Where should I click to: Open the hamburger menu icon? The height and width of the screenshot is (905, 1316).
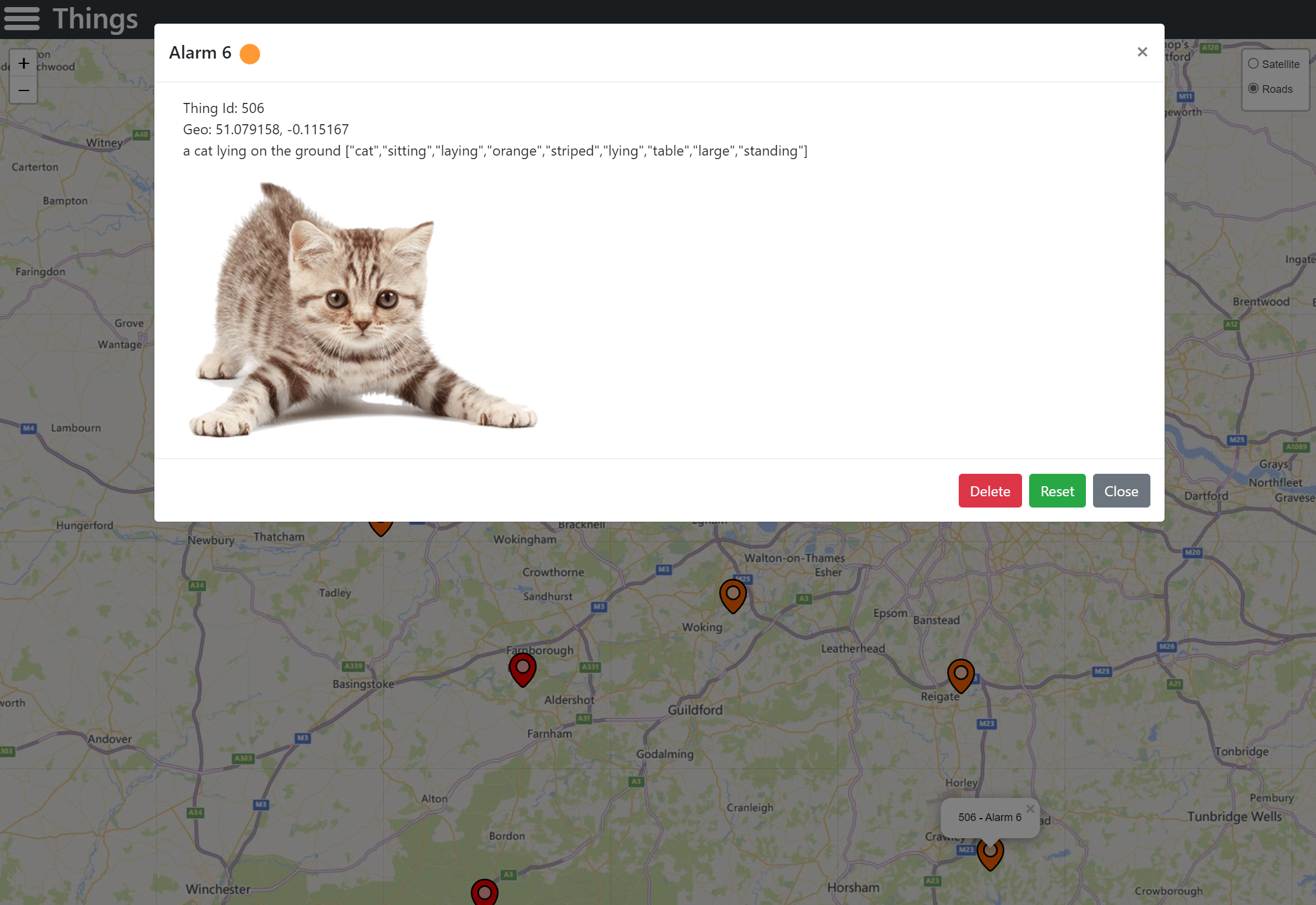pyautogui.click(x=22, y=18)
